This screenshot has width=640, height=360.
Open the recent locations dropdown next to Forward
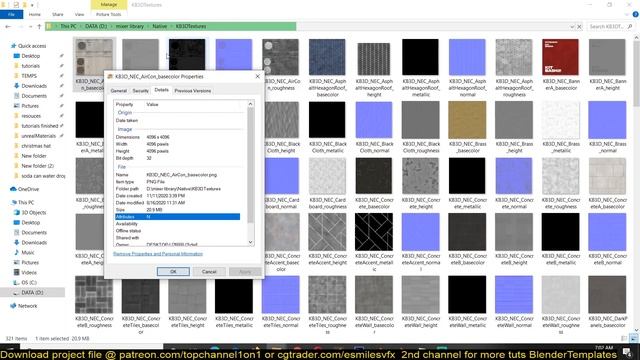tap(31, 27)
